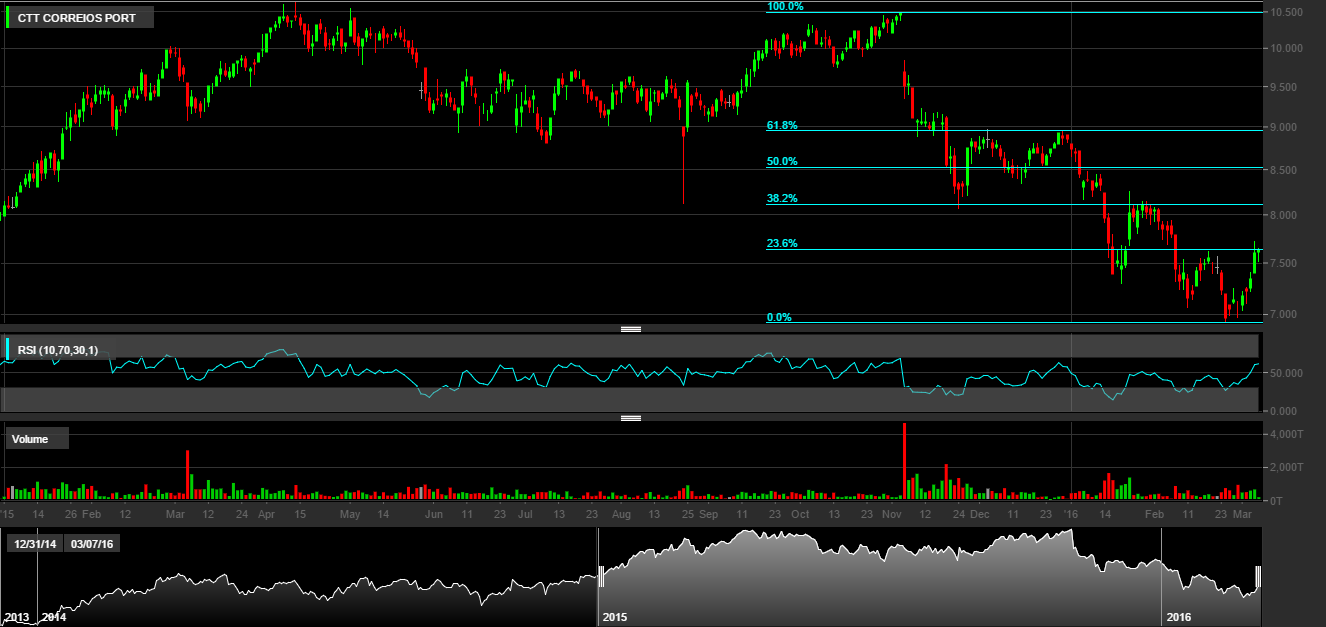Click the '16 year label on the time axis
The width and height of the screenshot is (1326, 627).
point(1071,514)
